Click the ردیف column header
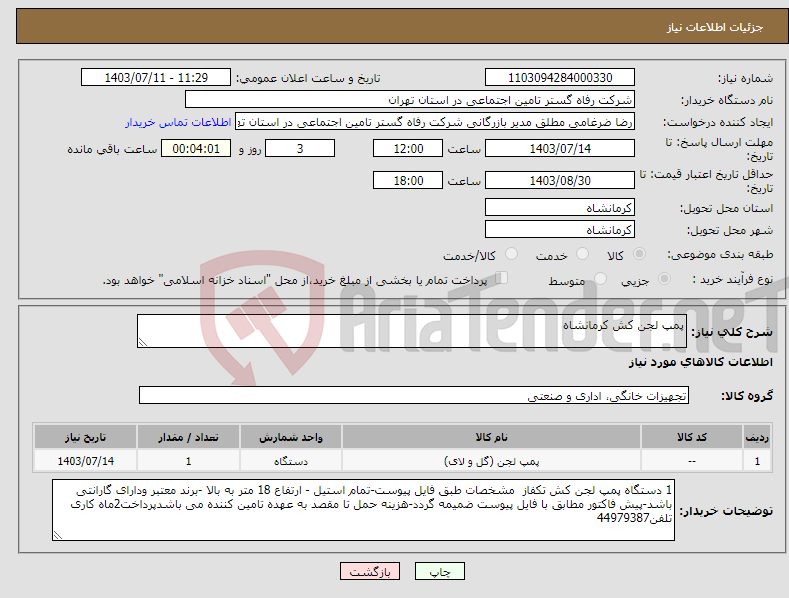Image resolution: width=789 pixels, height=598 pixels. click(757, 437)
